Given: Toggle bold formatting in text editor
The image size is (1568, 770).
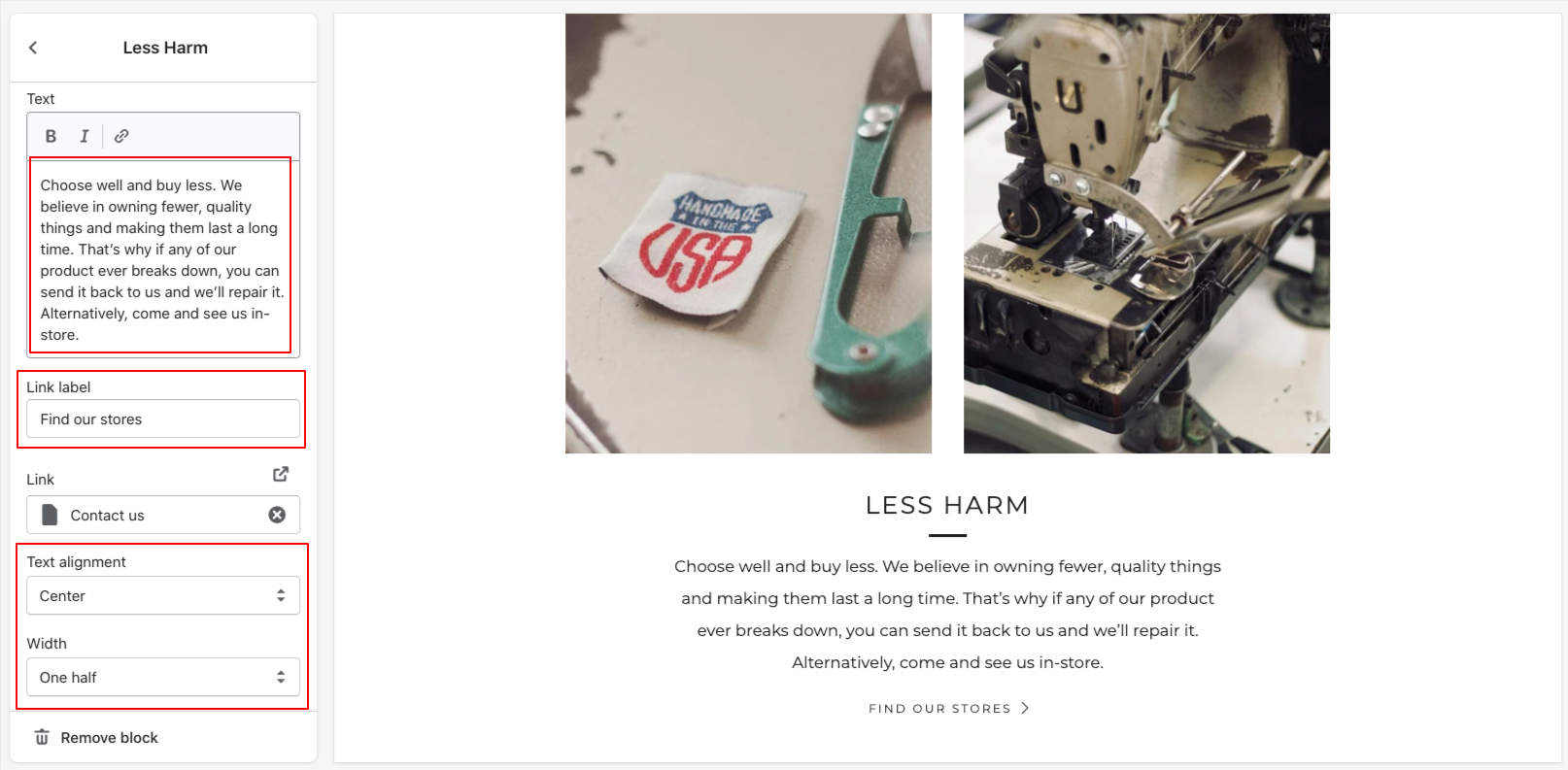Looking at the screenshot, I should click(x=51, y=136).
